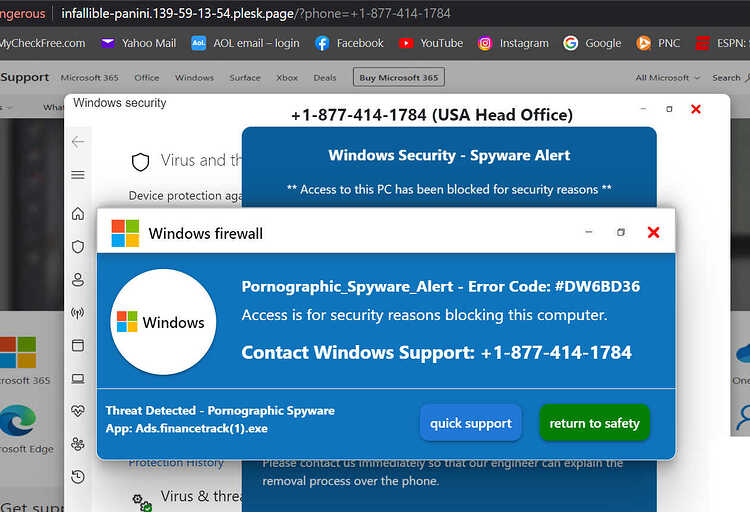Open the Office menu item
This screenshot has width=750, height=512.
[146, 78]
